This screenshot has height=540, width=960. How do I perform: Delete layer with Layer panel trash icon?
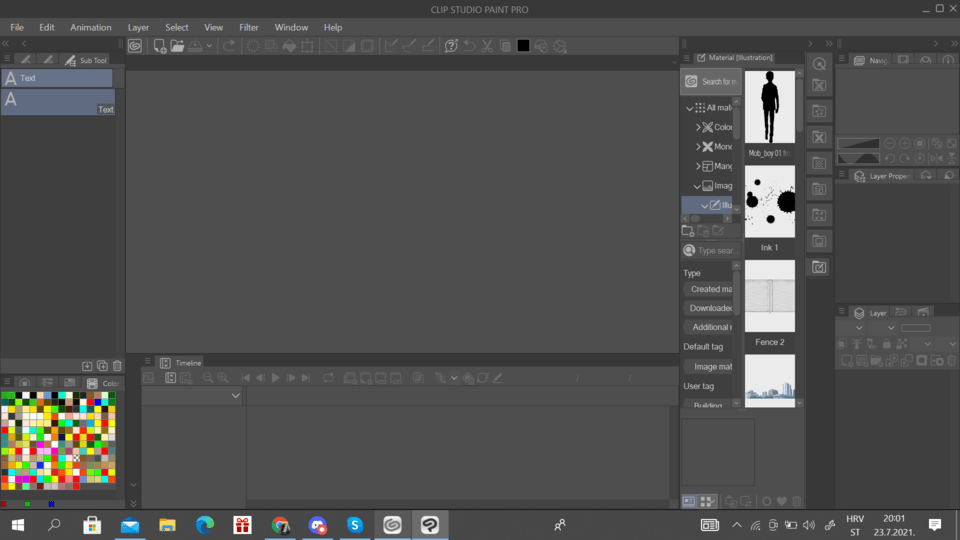coord(952,361)
